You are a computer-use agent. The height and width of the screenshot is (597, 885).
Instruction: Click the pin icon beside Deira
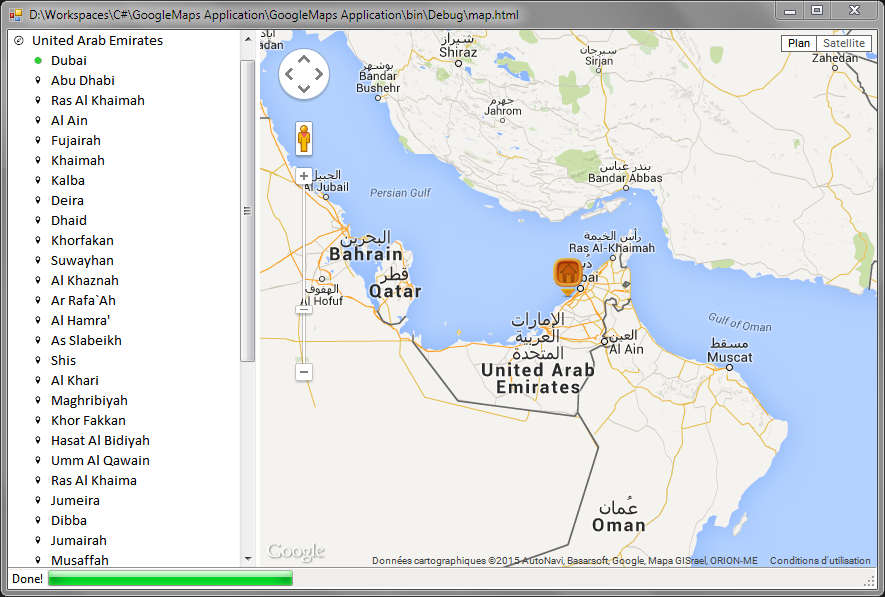tap(38, 201)
